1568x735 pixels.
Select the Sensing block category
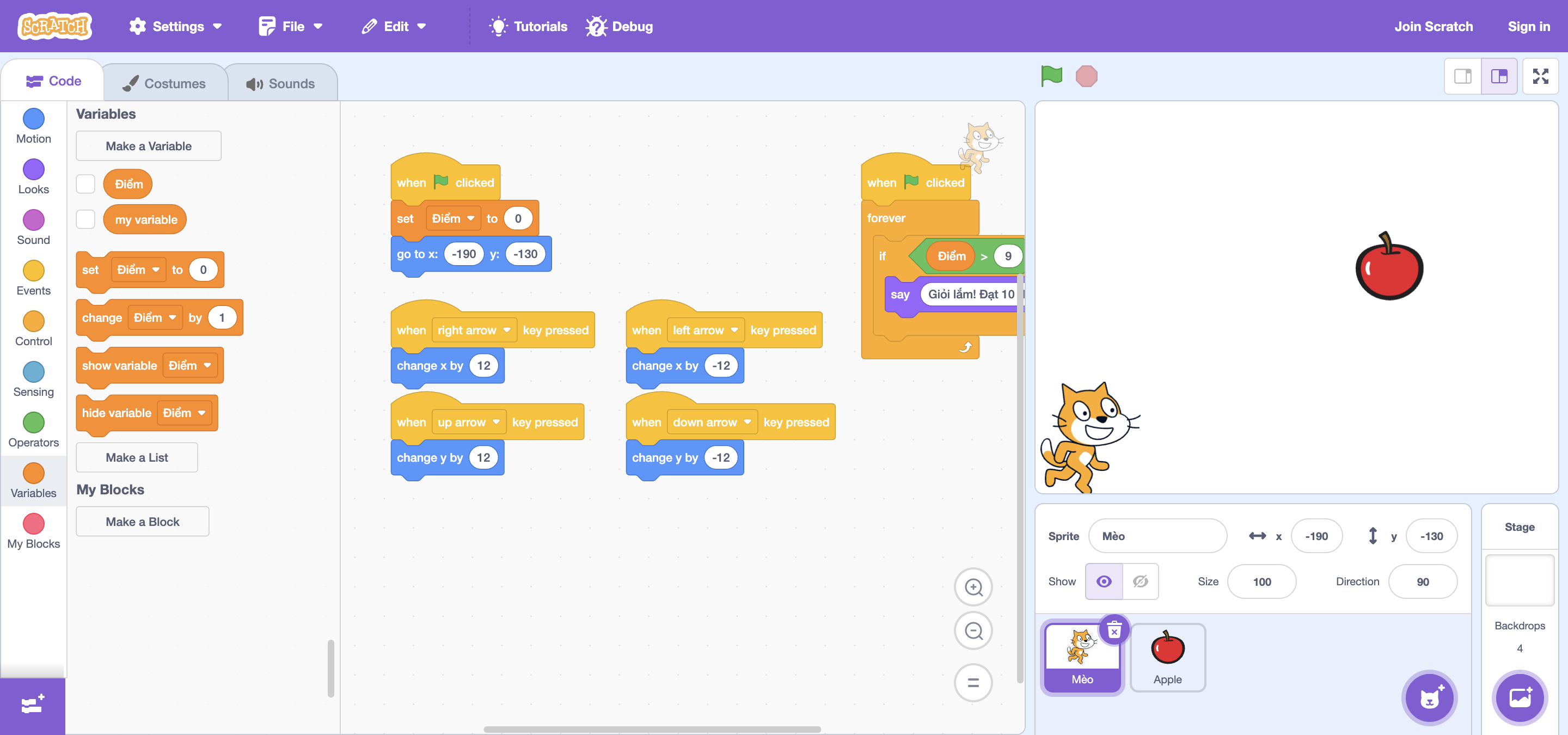click(x=33, y=379)
